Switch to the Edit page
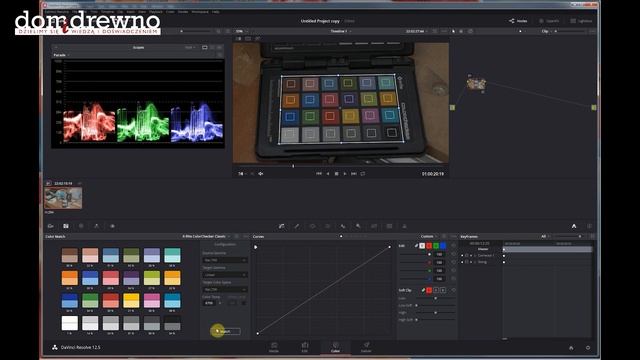Image resolution: width=640 pixels, height=360 pixels. (x=304, y=347)
